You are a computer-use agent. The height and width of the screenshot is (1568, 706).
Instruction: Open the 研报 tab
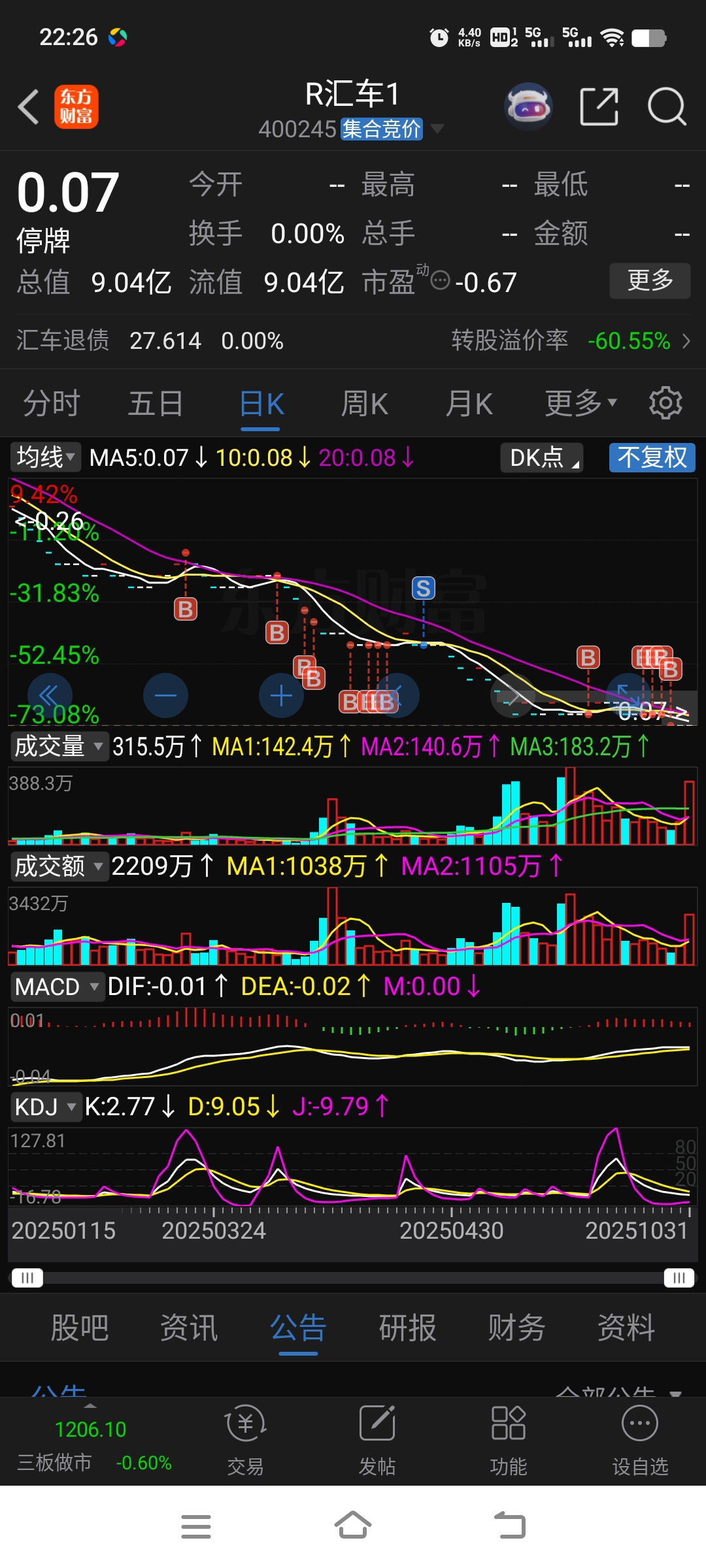pyautogui.click(x=408, y=1328)
